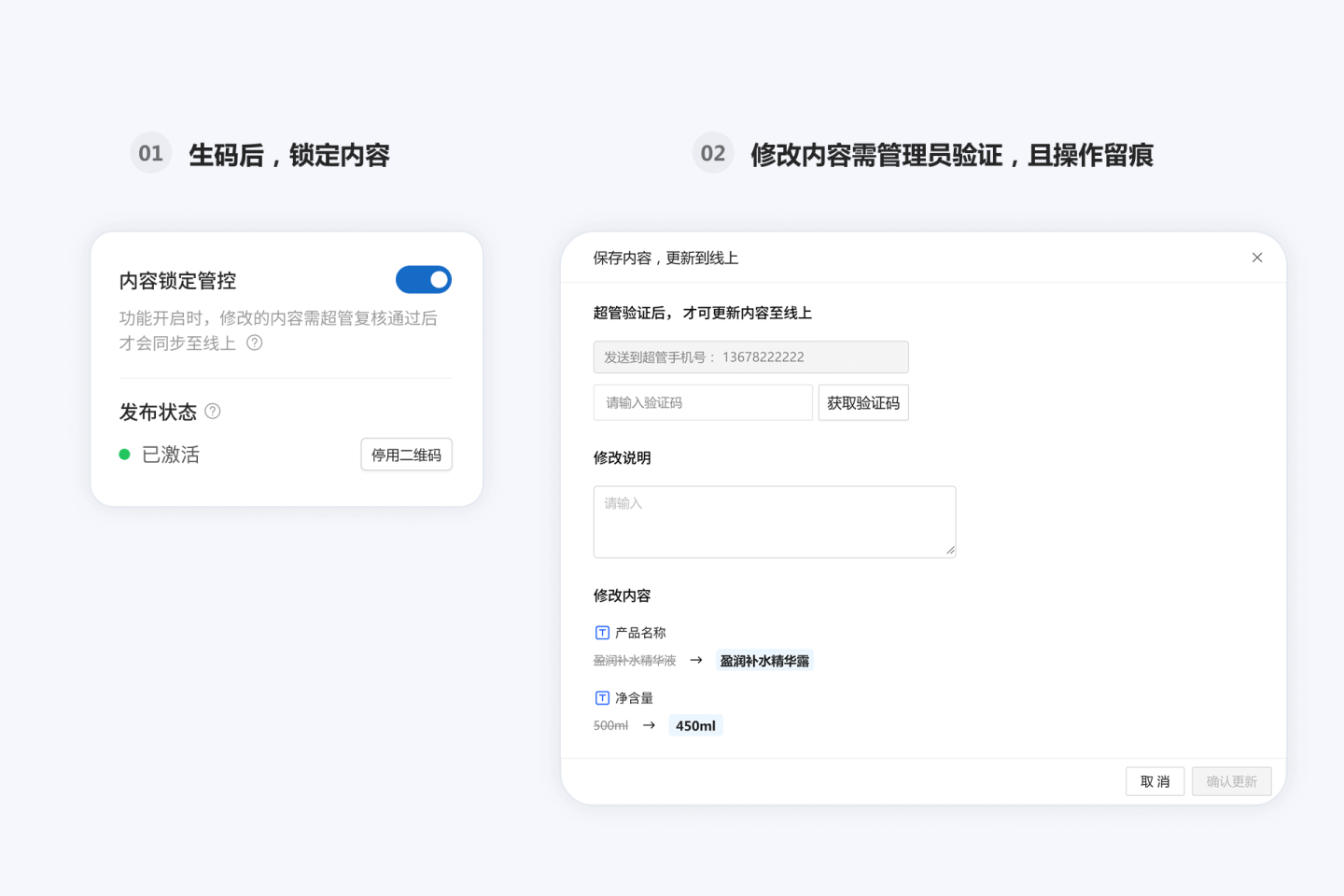The height and width of the screenshot is (896, 1344).
Task: Click into the 修改说明 text area
Action: tap(774, 521)
